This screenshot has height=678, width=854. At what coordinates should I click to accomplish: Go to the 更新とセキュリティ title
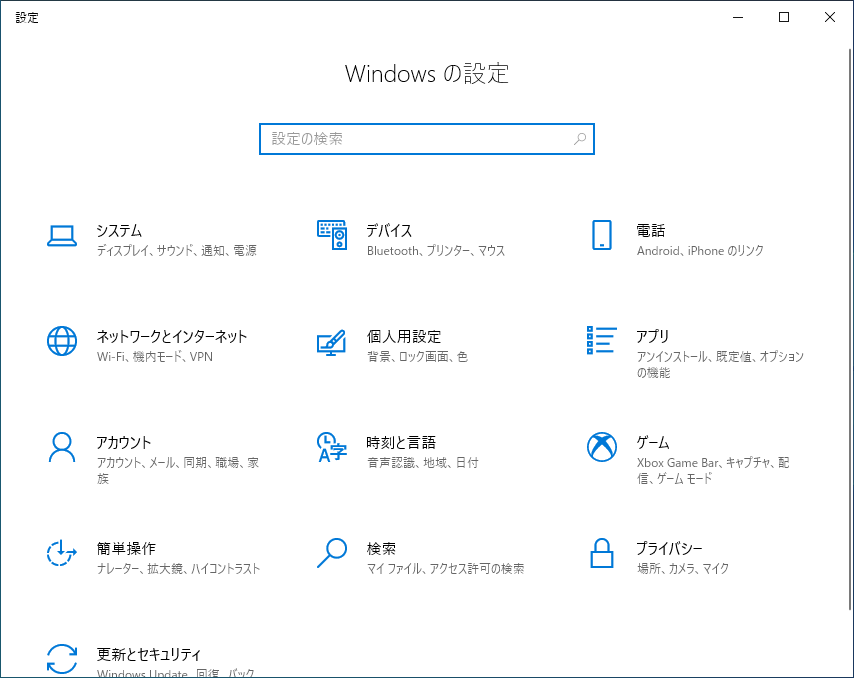[149, 654]
